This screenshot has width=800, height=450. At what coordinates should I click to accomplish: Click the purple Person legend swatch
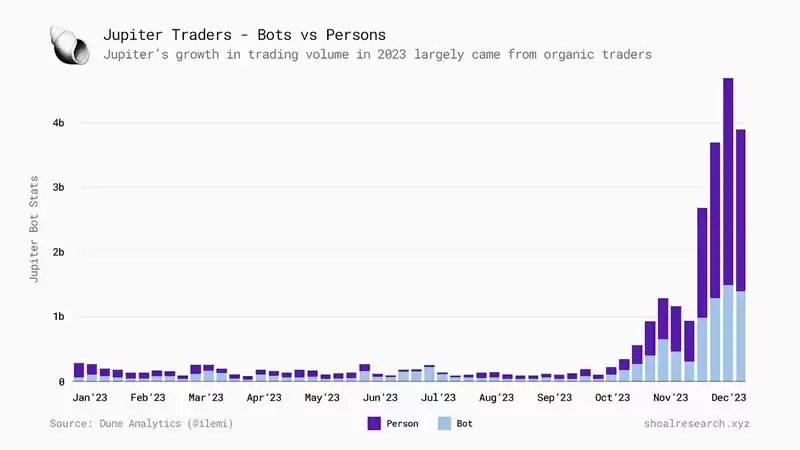pyautogui.click(x=374, y=423)
